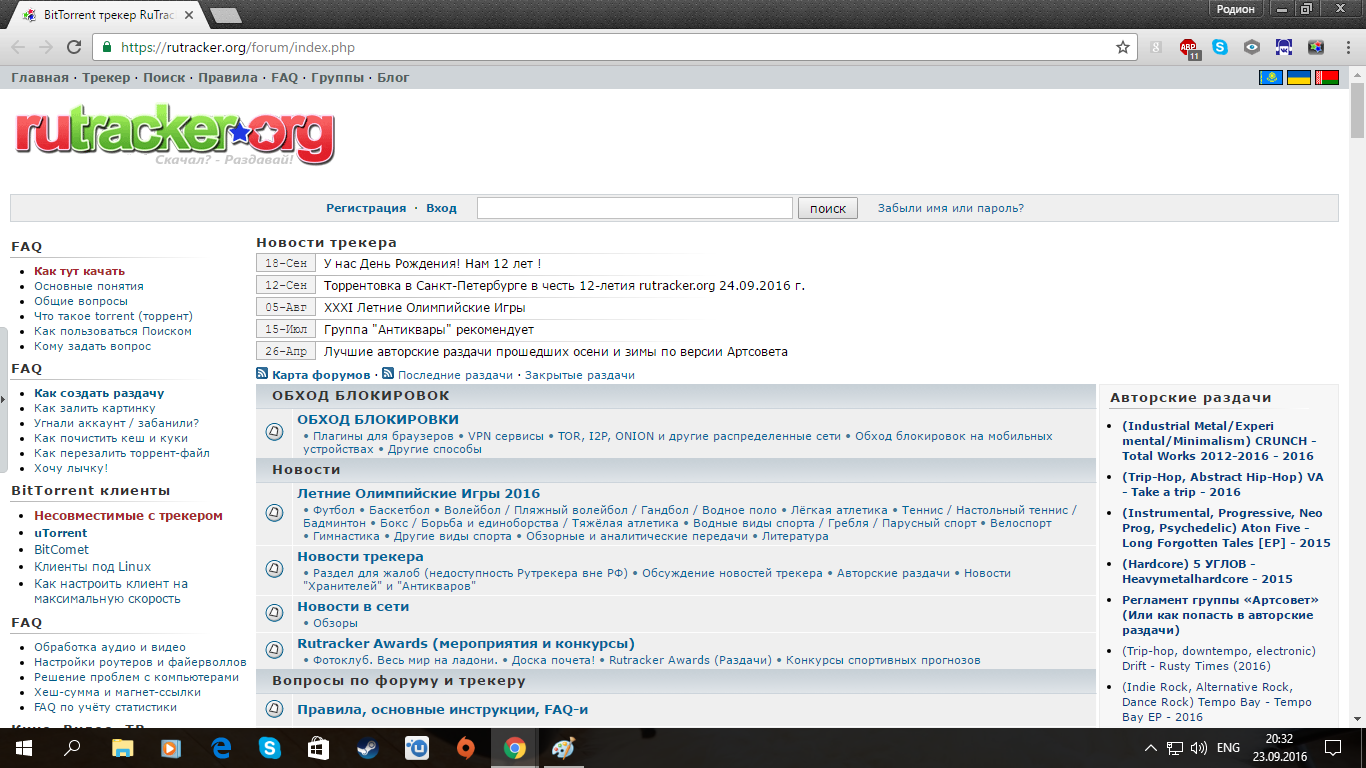1366x768 pixels.
Task: Open the ОБХОД БЛОКИРОВКИ forum link
Action: click(378, 419)
